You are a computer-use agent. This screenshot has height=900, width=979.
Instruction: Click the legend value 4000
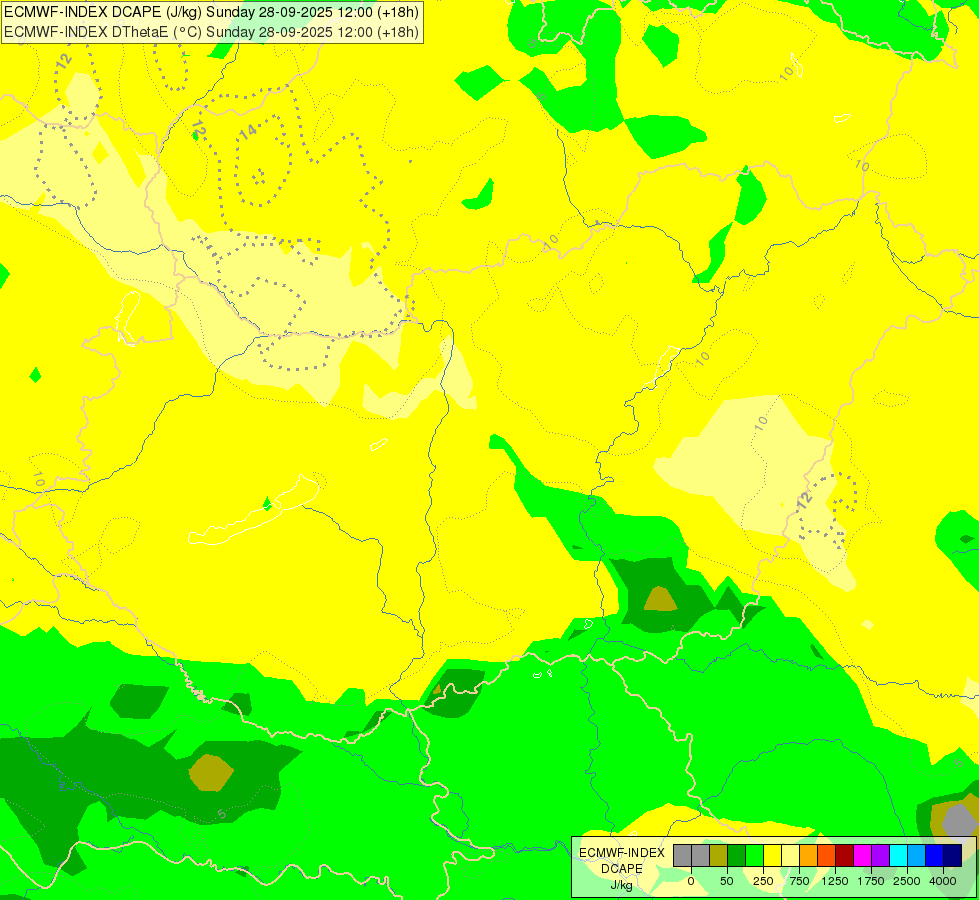pos(943,881)
